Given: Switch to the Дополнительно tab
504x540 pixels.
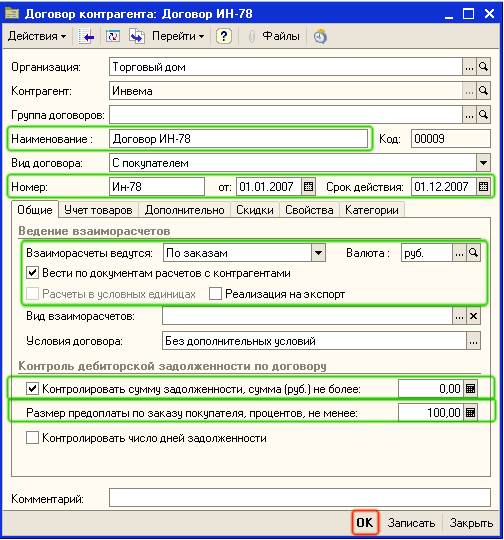Looking at the screenshot, I should (x=184, y=210).
